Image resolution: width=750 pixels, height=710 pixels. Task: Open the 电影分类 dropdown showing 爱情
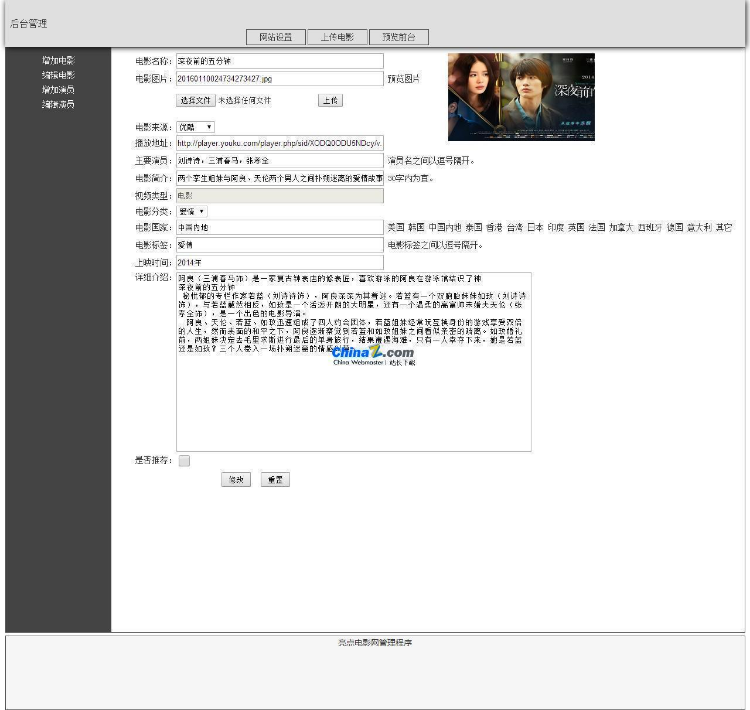point(191,211)
